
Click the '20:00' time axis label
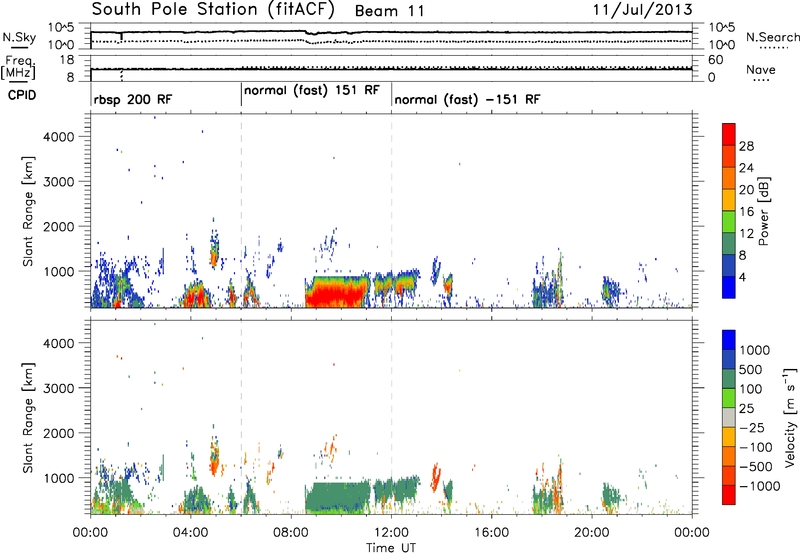coord(592,533)
